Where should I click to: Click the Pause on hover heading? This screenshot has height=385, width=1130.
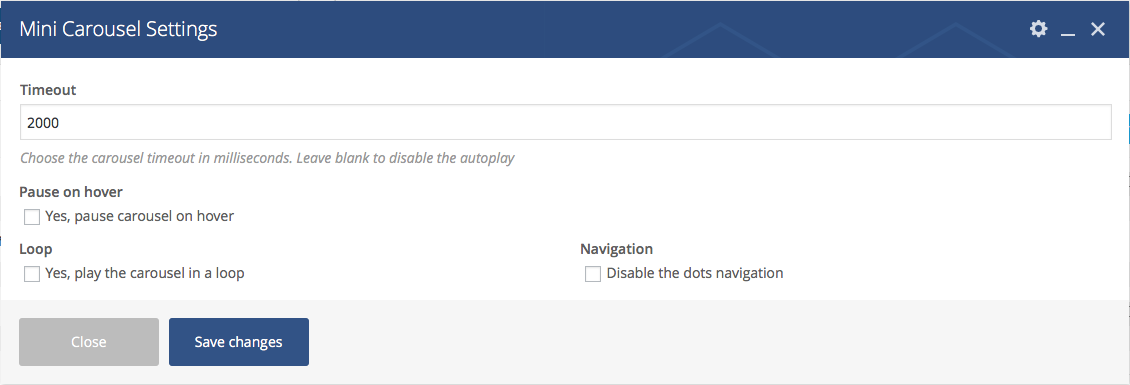coord(71,192)
